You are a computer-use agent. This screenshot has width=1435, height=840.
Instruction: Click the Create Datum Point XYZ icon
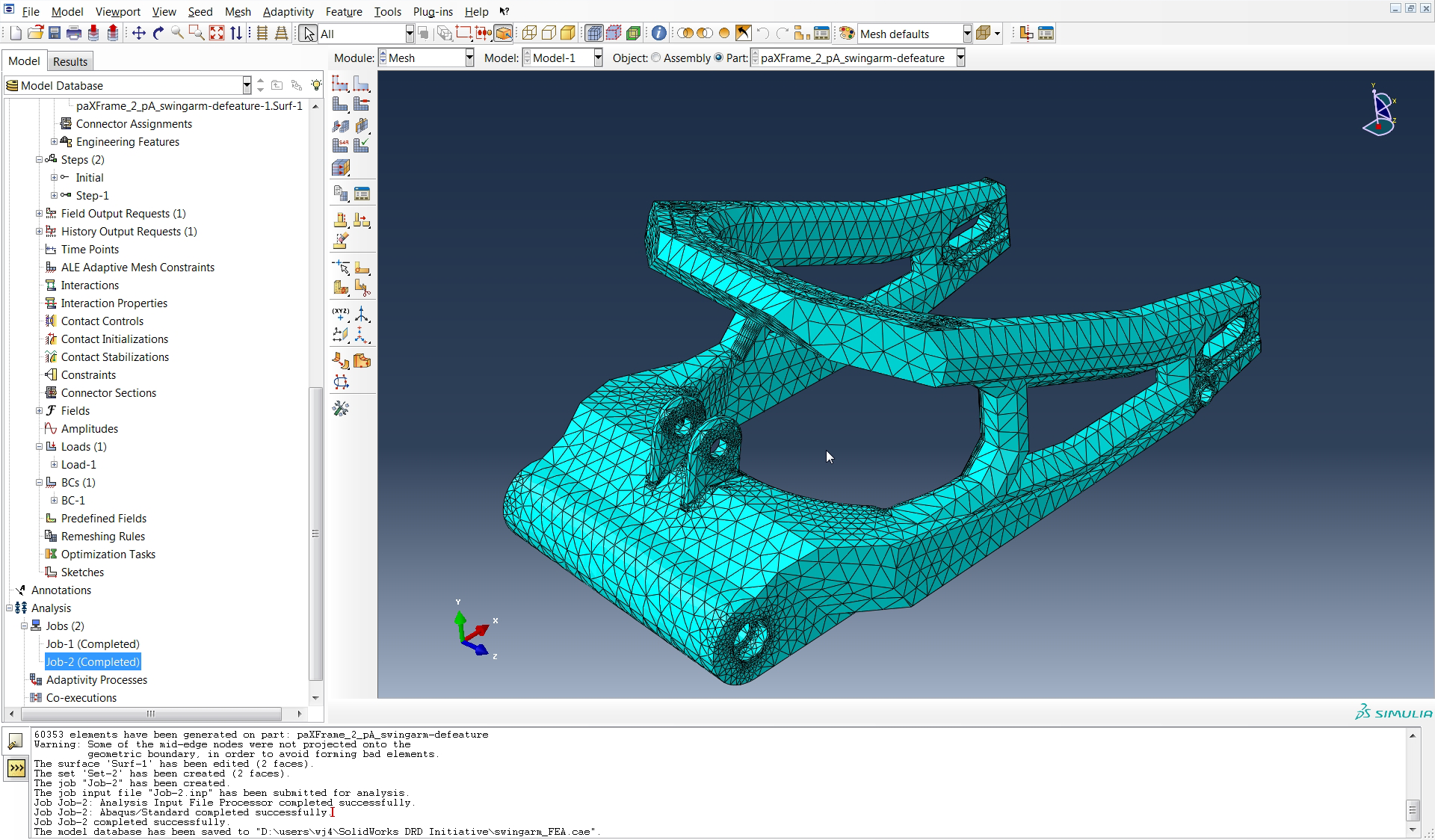click(x=341, y=314)
